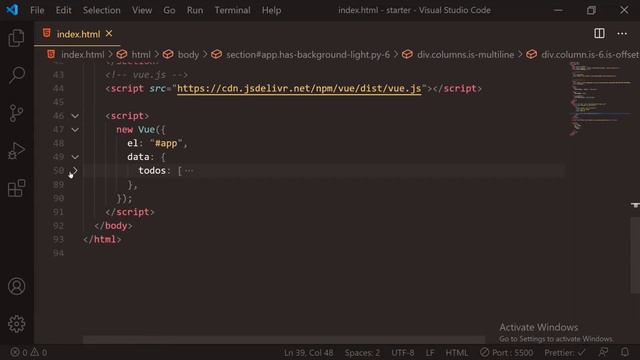Expand the folded todos ellipsis marker
The image size is (640, 360).
tap(189, 171)
